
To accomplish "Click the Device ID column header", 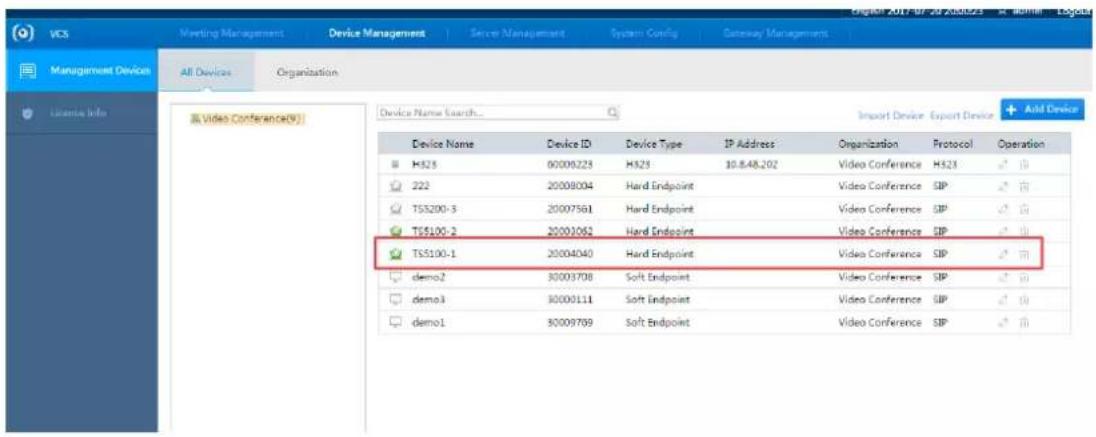I will pyautogui.click(x=570, y=144).
